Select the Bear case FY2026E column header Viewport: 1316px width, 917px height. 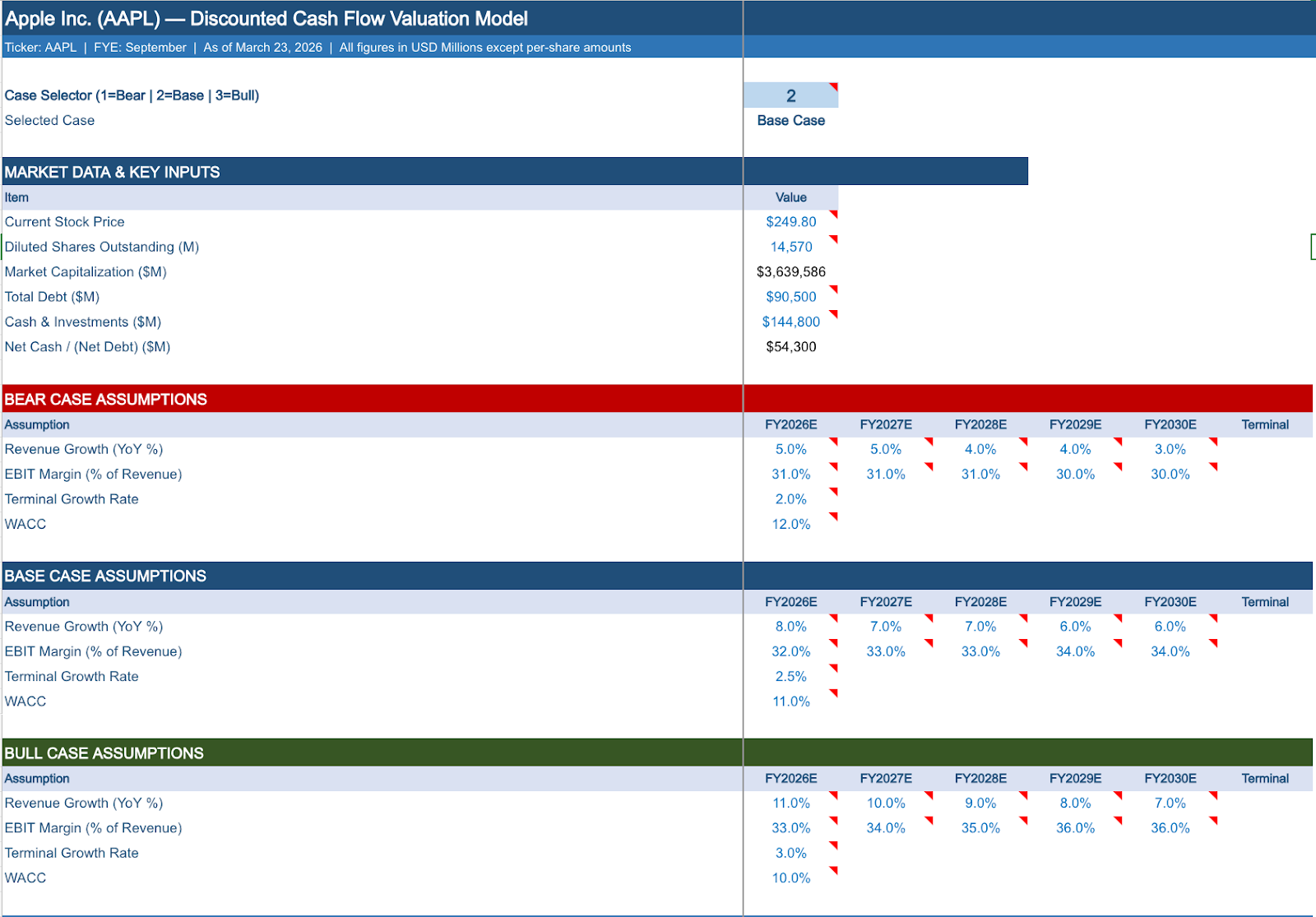click(790, 424)
